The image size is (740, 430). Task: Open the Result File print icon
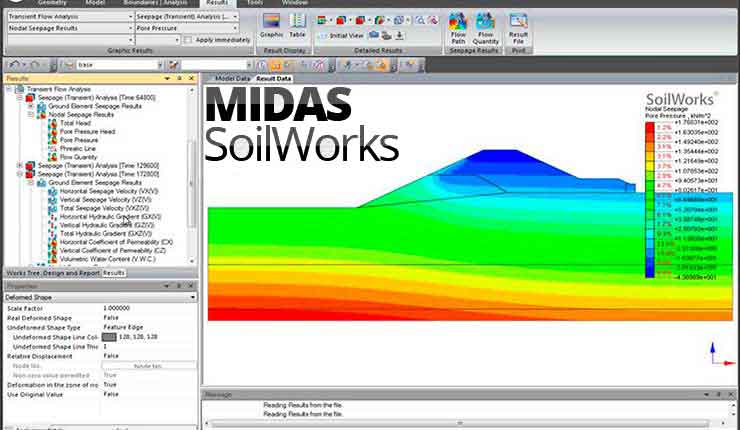(518, 28)
